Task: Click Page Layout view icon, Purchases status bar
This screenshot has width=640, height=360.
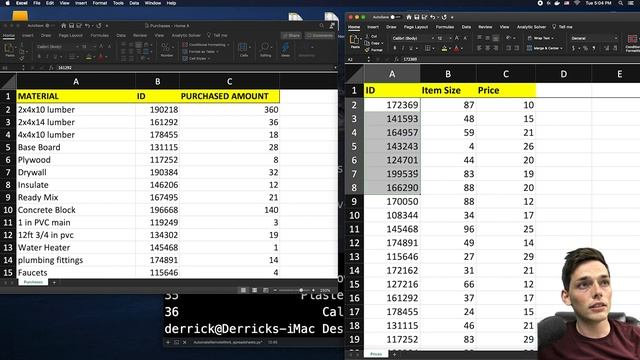Action: tap(254, 290)
